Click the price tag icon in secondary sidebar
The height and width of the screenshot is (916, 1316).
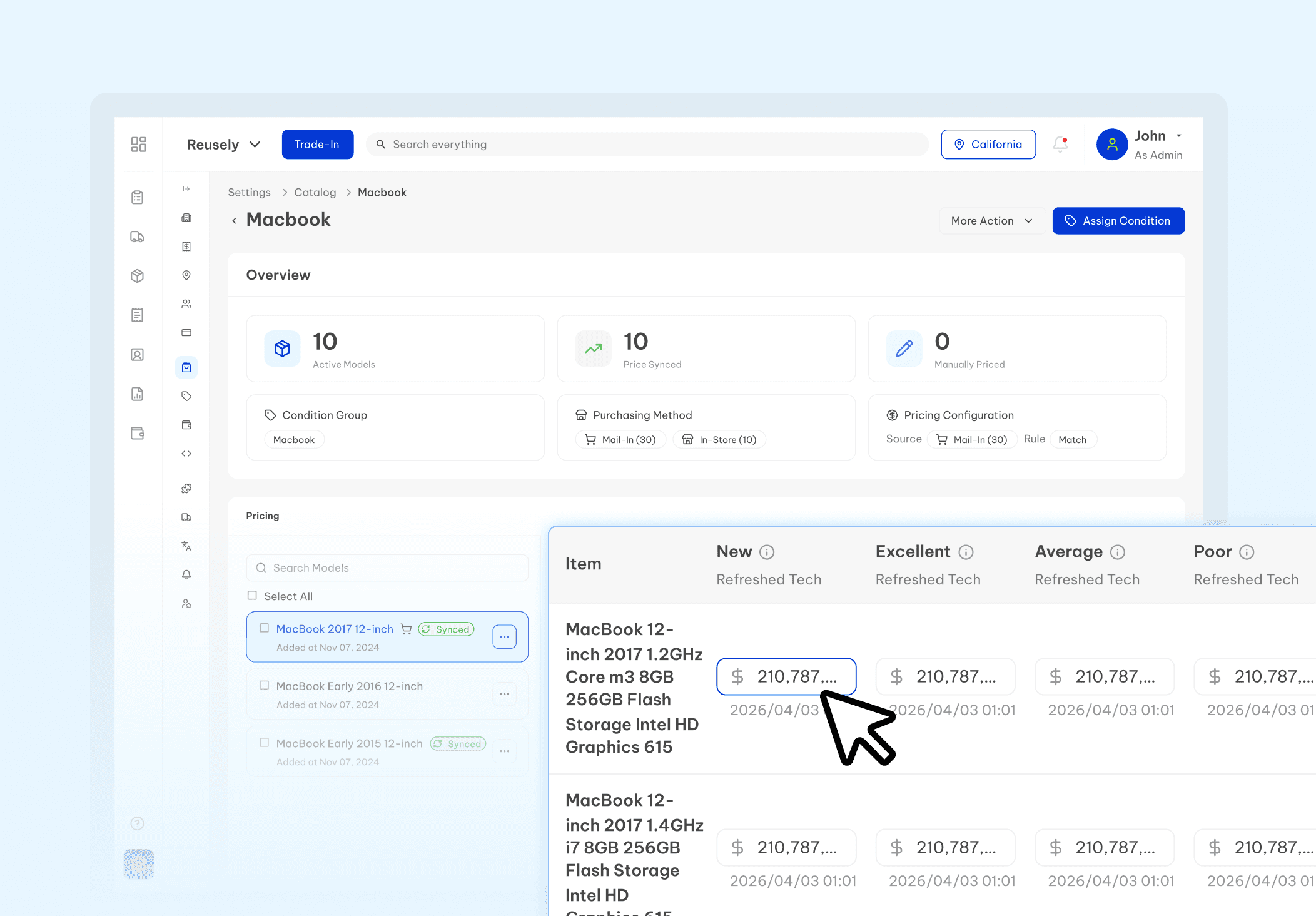click(186, 396)
